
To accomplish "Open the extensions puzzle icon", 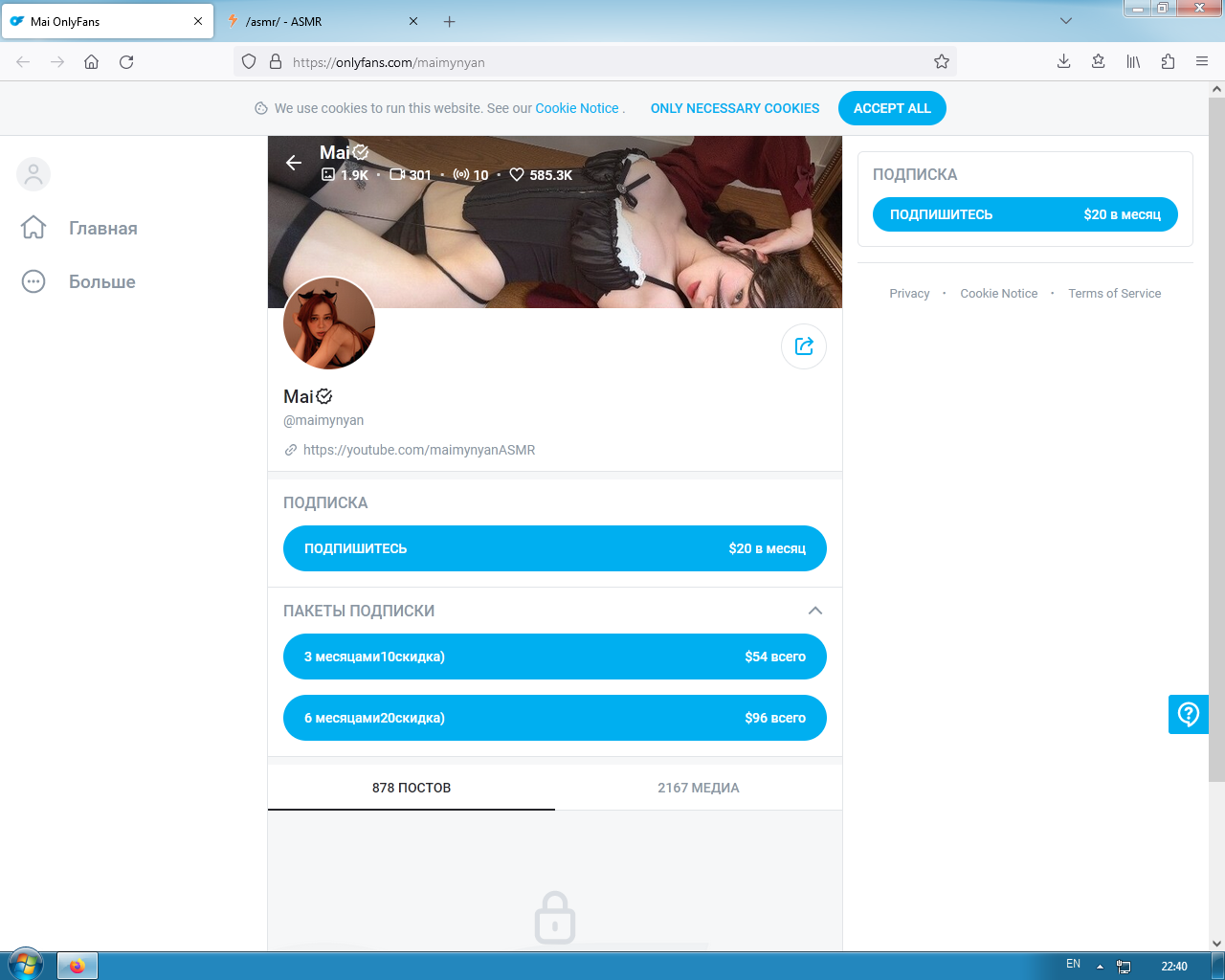I will coord(1168,62).
